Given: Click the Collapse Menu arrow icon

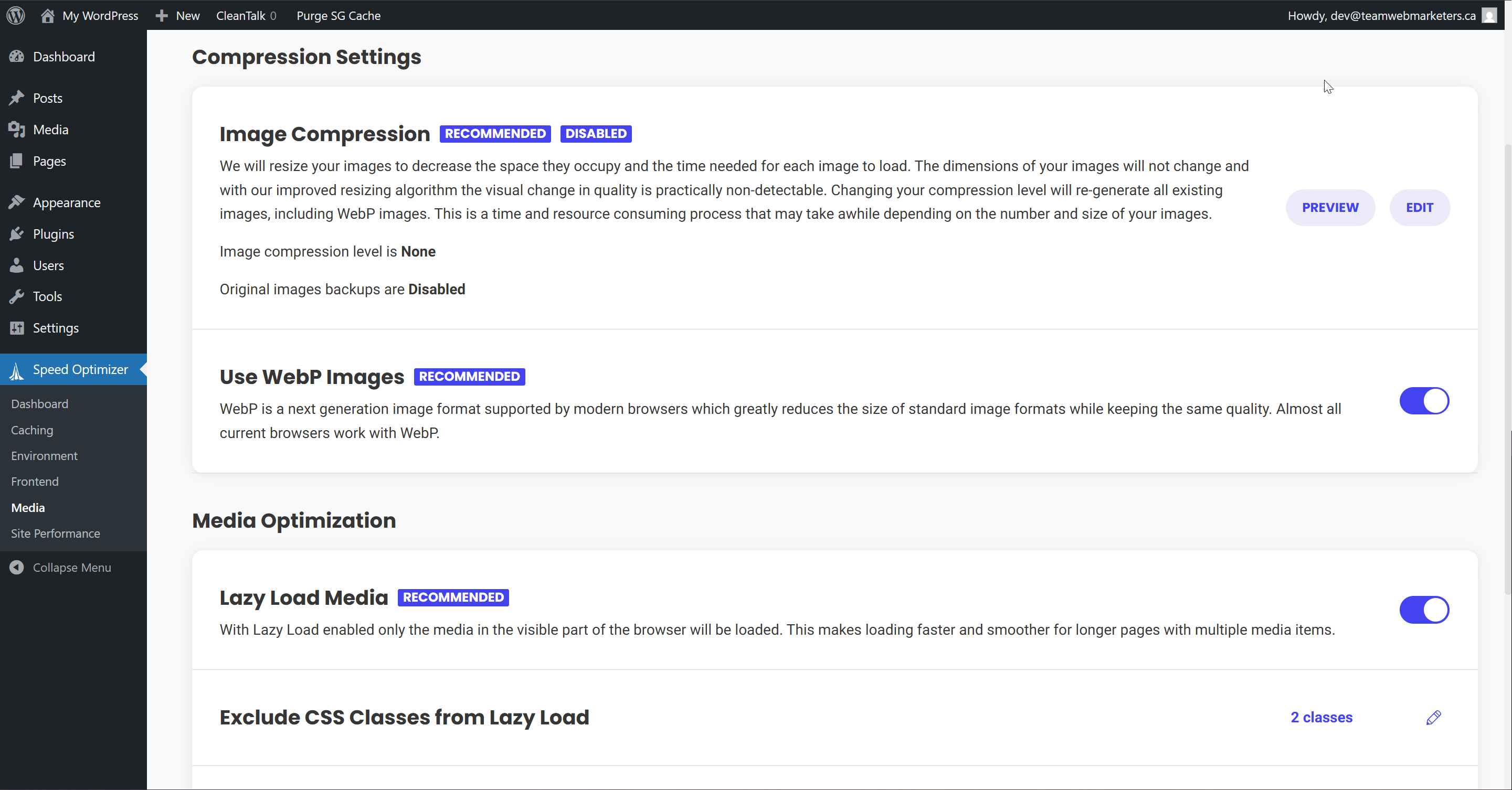Looking at the screenshot, I should coord(17,567).
